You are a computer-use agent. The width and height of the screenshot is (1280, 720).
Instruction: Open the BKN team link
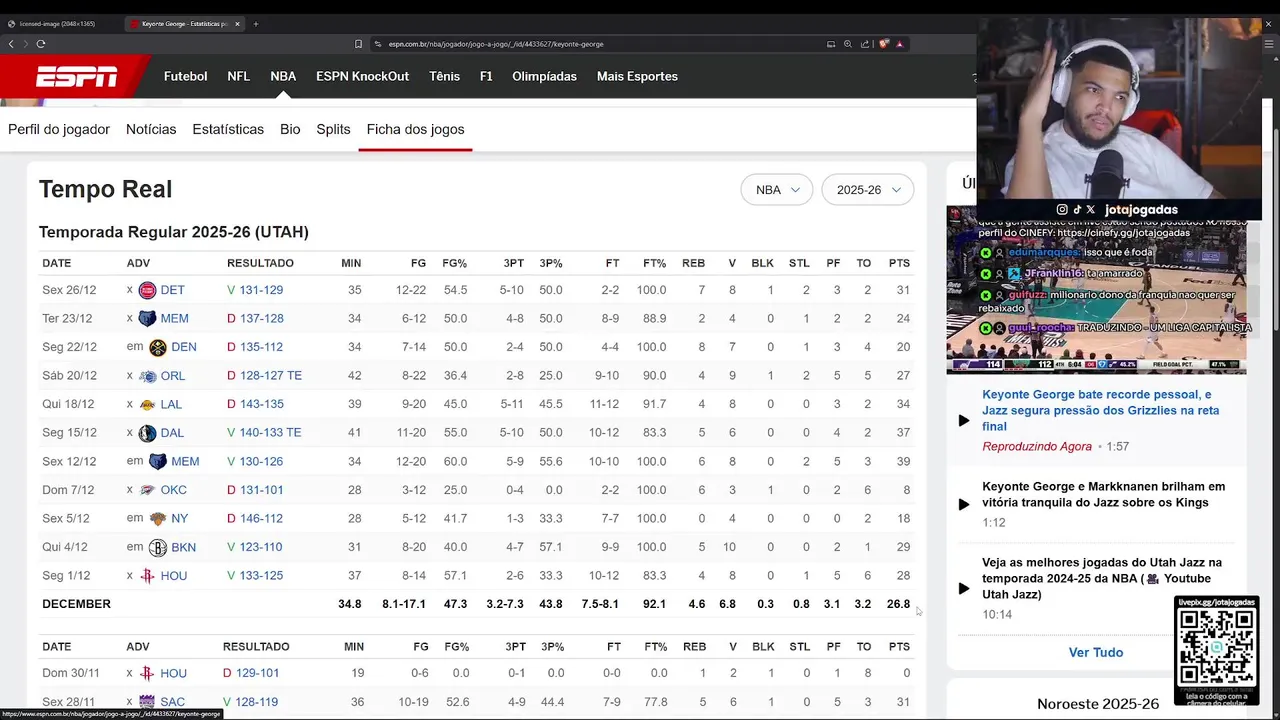point(184,547)
